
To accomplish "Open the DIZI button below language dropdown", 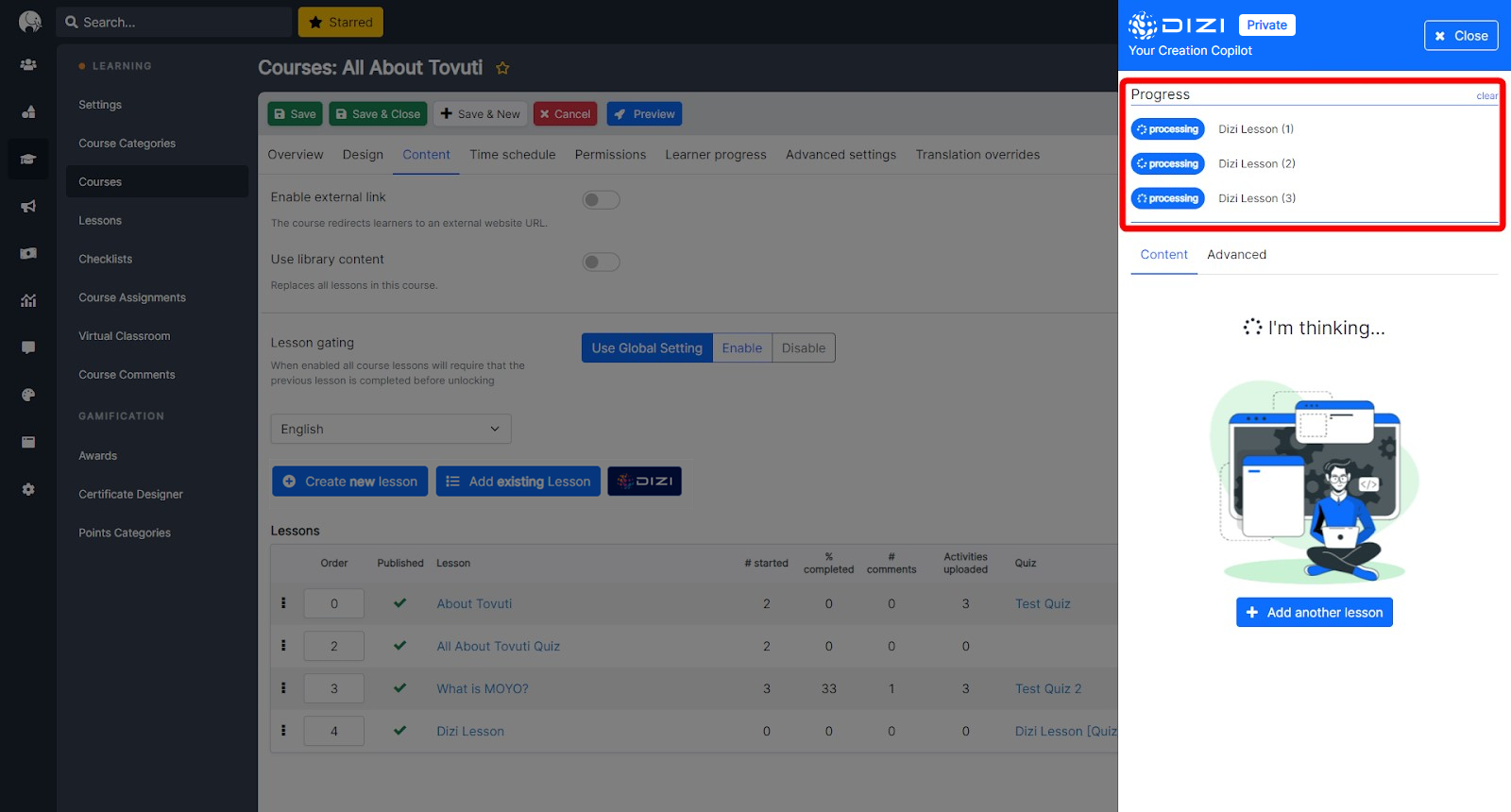I will point(644,482).
